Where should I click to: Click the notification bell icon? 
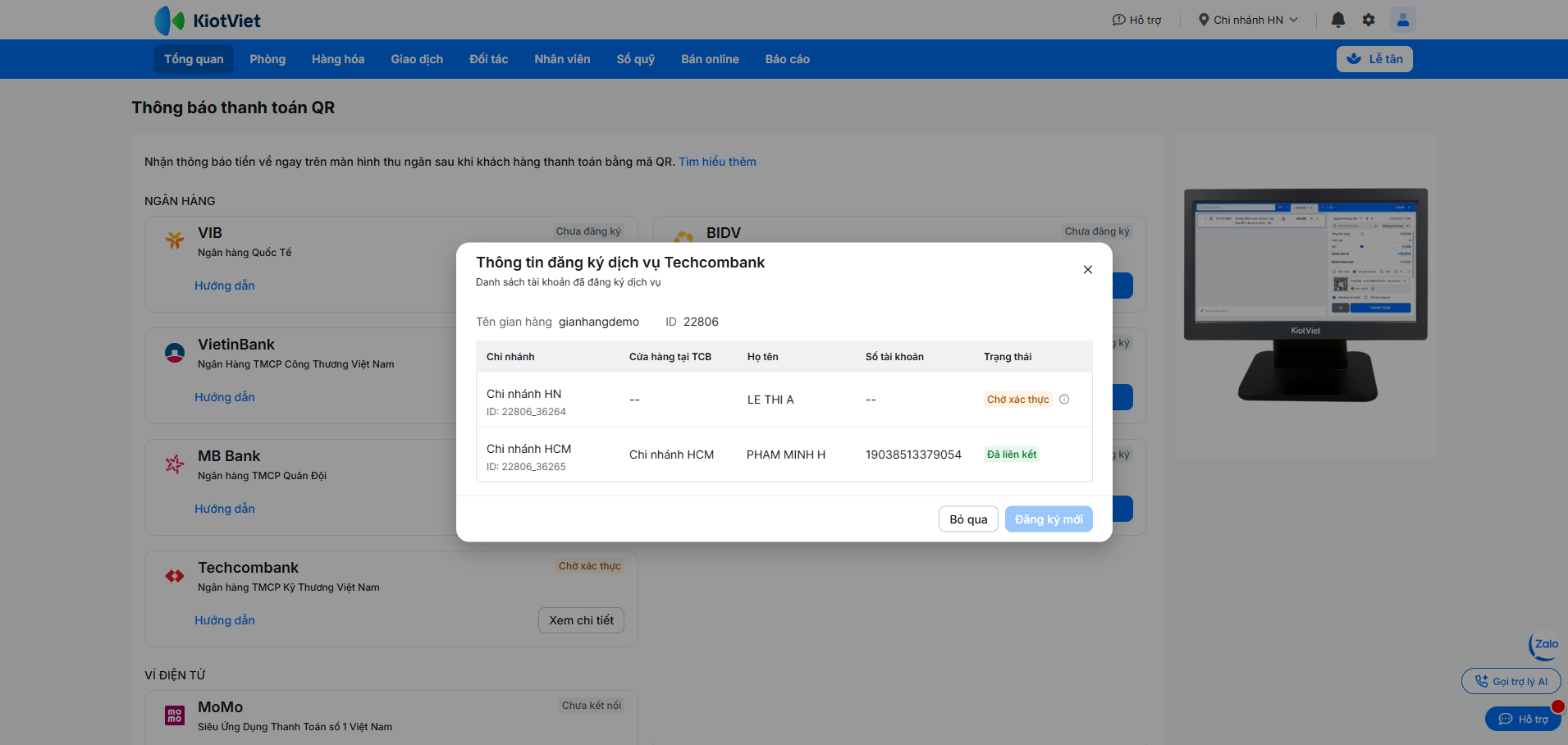(x=1337, y=20)
